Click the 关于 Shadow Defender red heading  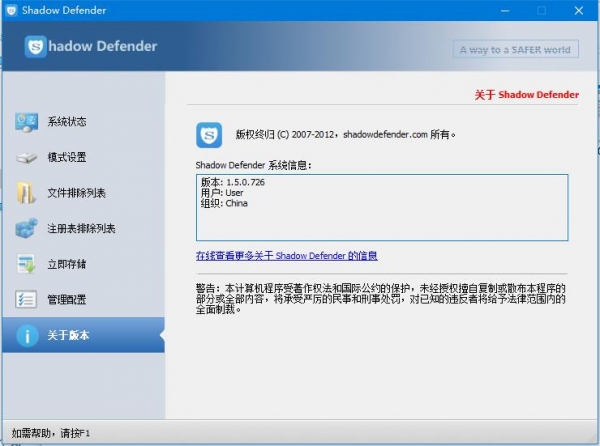(527, 95)
